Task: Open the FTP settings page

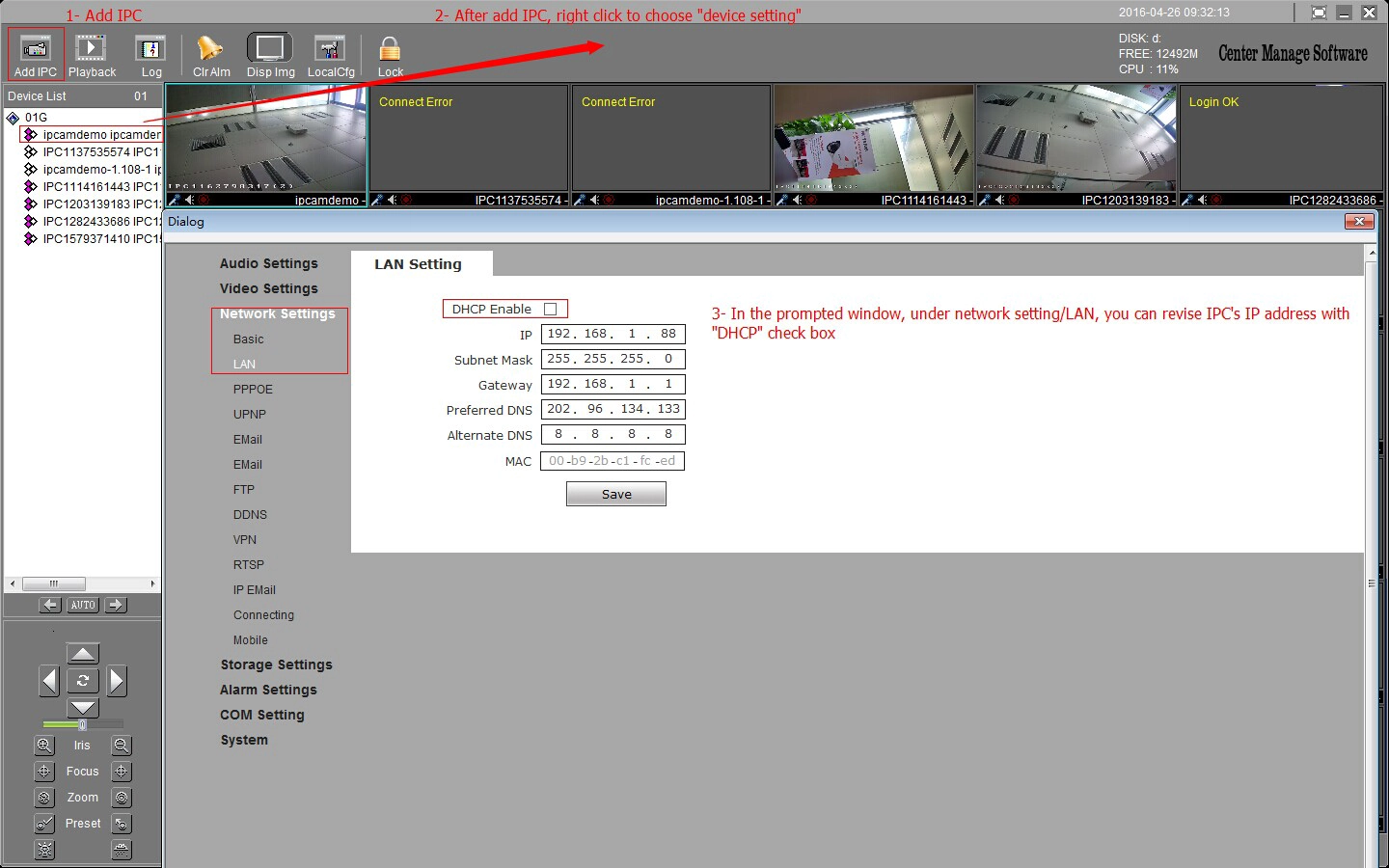Action: pos(243,490)
